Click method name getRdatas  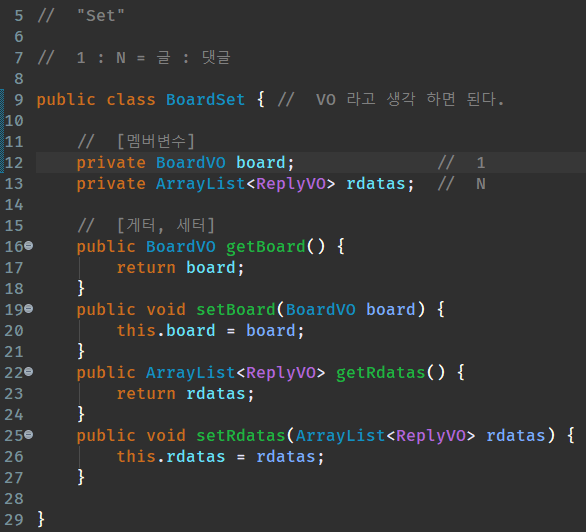tap(380, 372)
